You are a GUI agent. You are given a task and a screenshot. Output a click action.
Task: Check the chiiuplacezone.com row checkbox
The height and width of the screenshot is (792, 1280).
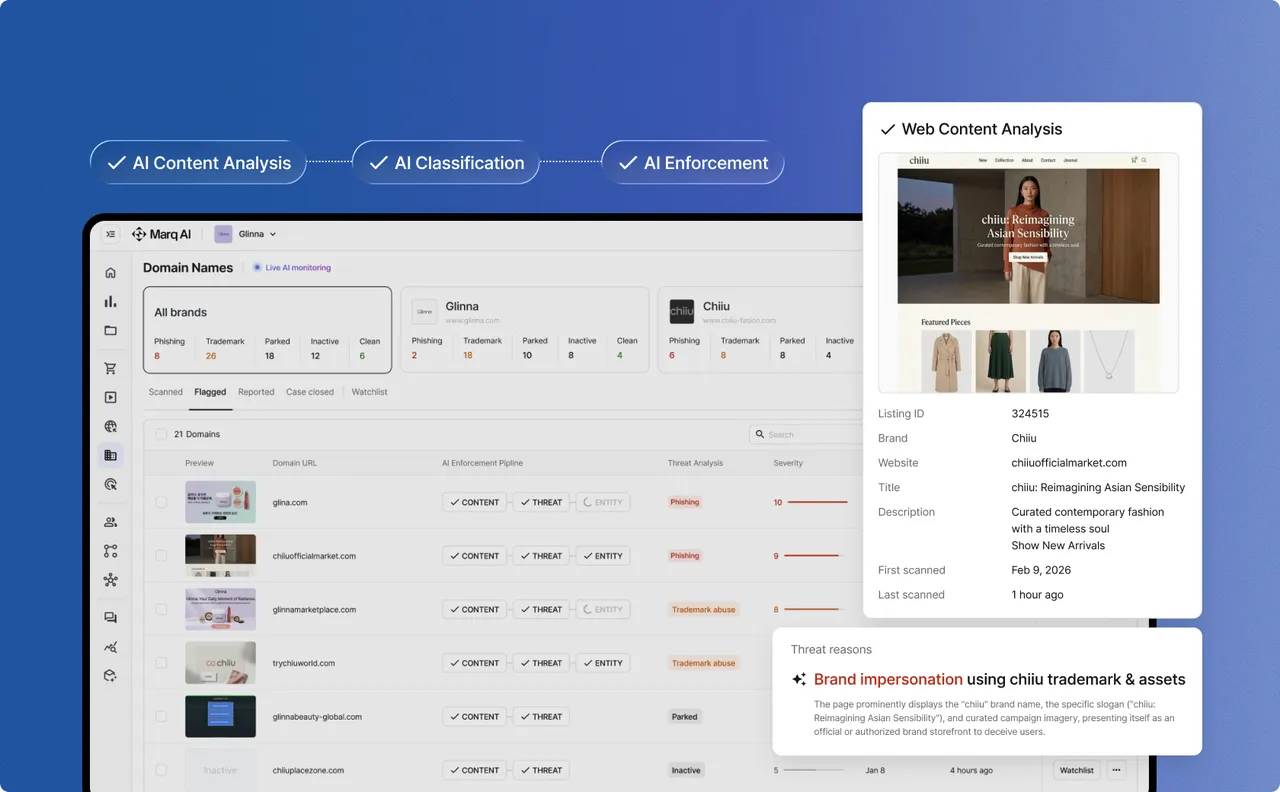(161, 770)
